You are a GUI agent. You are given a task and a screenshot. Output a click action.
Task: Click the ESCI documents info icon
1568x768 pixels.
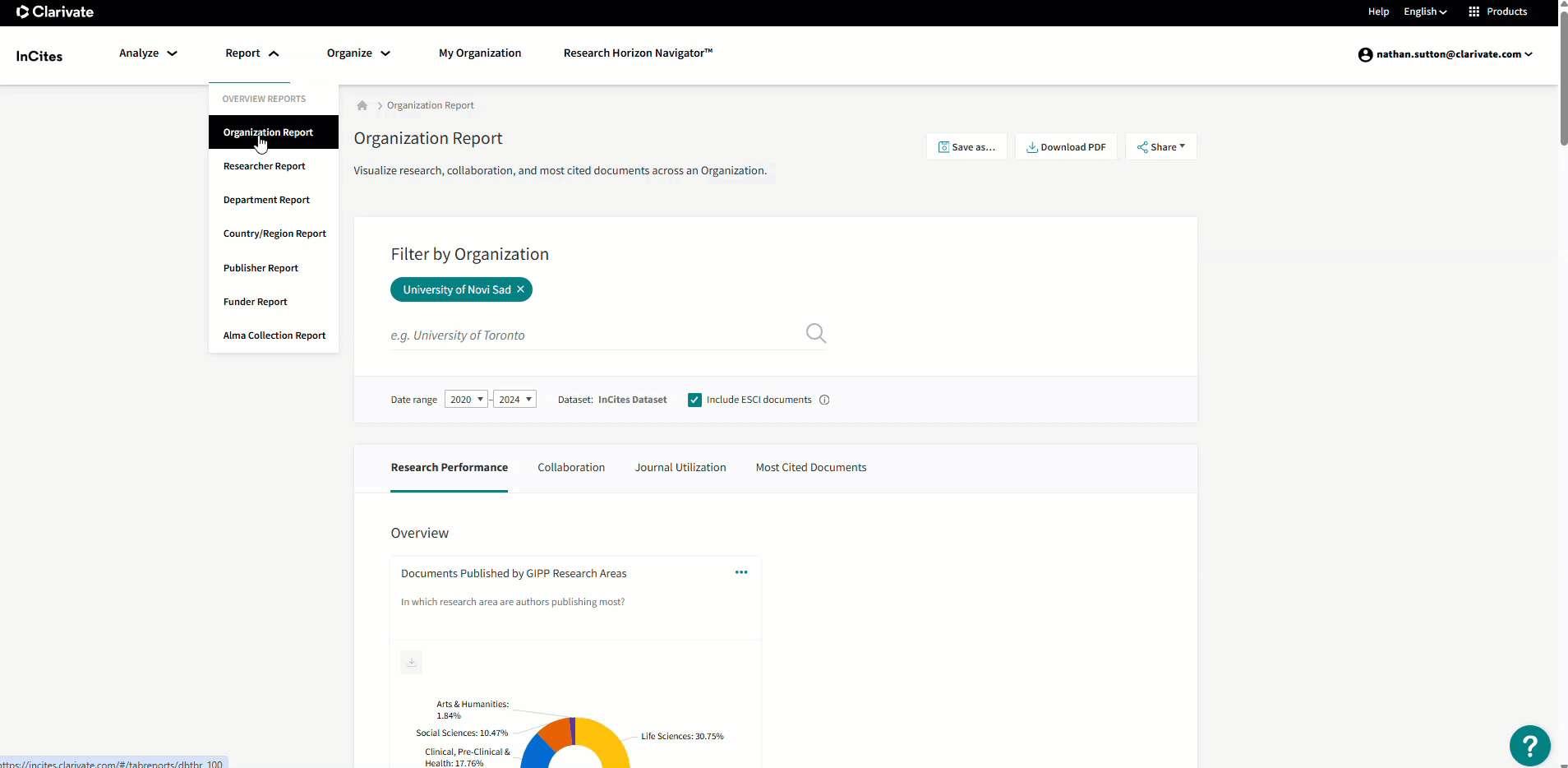point(824,400)
